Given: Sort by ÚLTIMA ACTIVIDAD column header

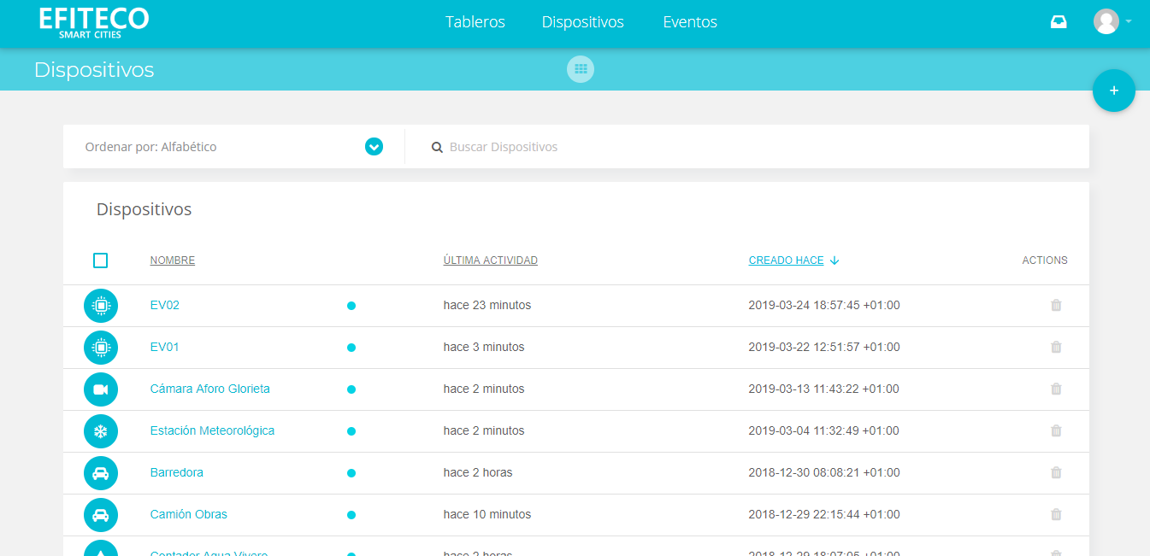Looking at the screenshot, I should click(x=491, y=260).
